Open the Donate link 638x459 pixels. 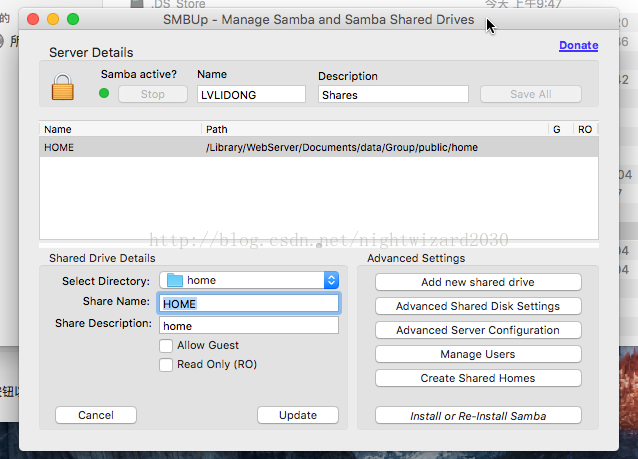click(x=579, y=45)
